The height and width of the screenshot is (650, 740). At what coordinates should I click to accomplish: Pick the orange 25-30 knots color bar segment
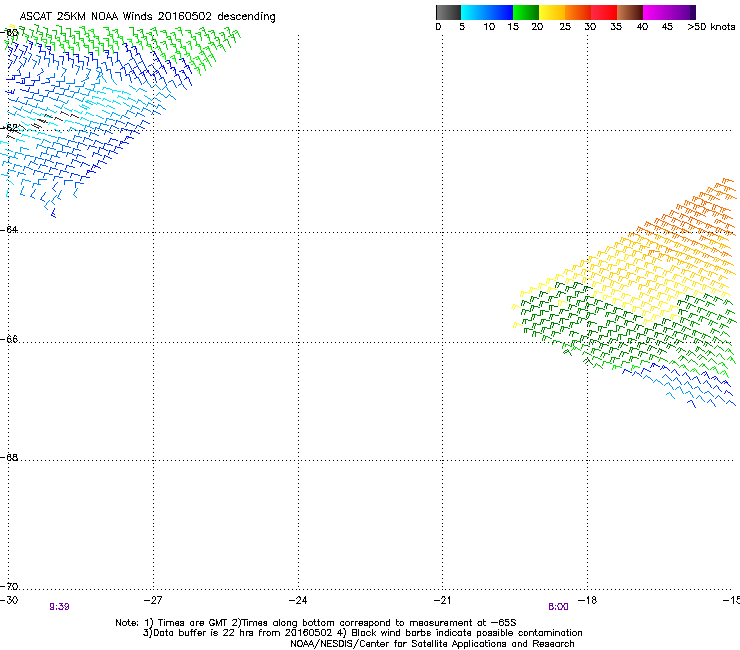pos(578,12)
